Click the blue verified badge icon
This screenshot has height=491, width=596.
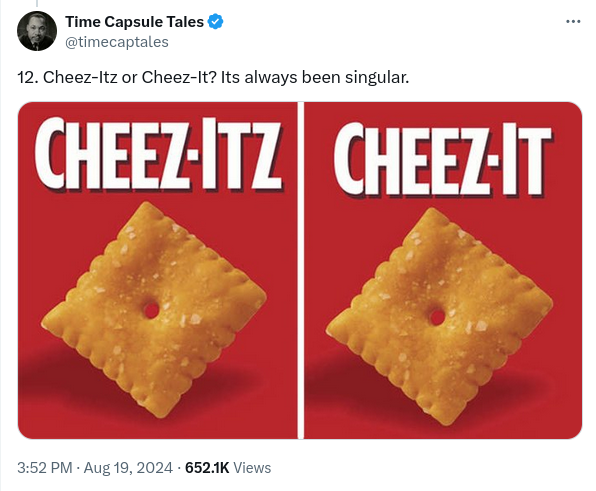pos(216,22)
